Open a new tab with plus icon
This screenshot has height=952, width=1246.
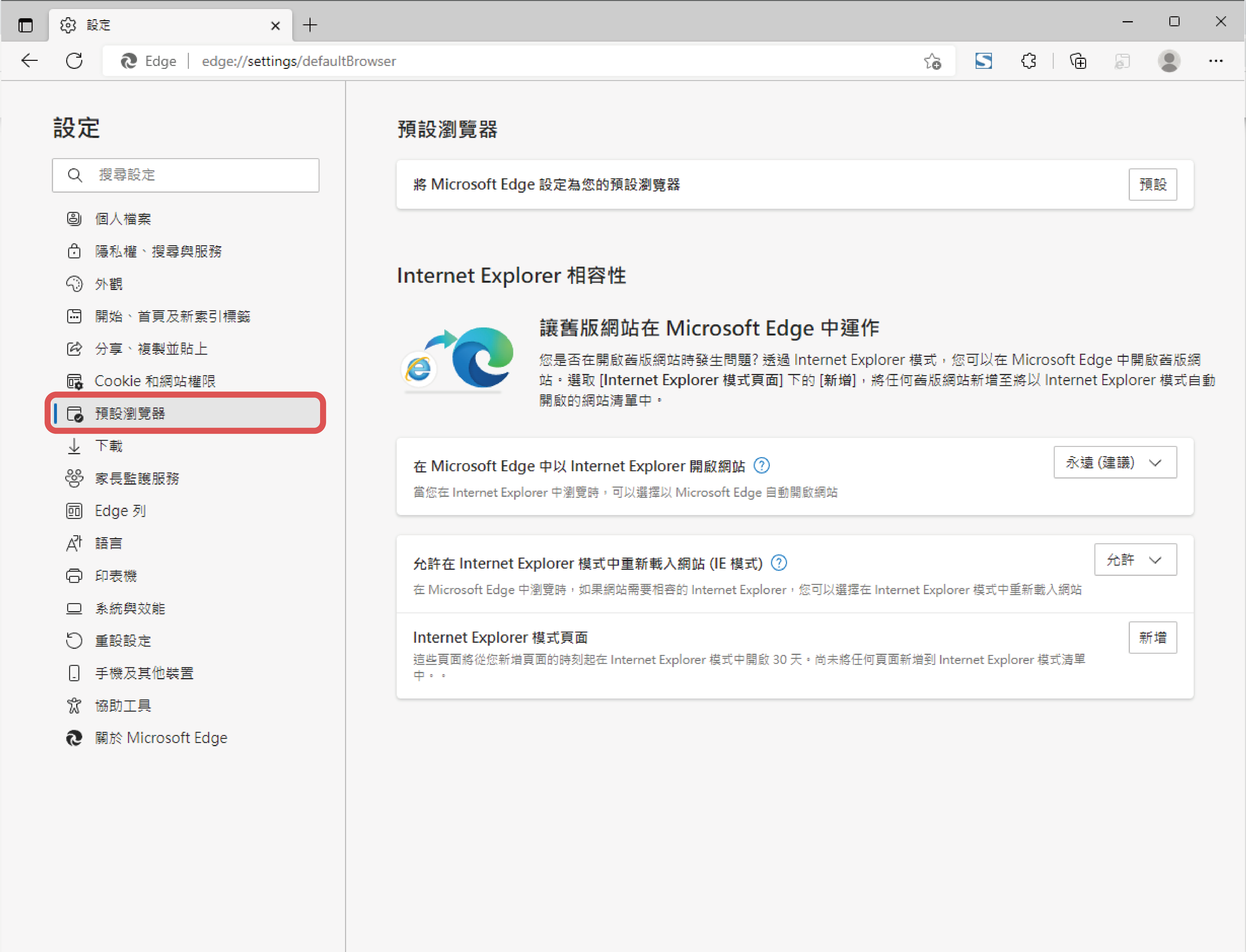tap(310, 25)
